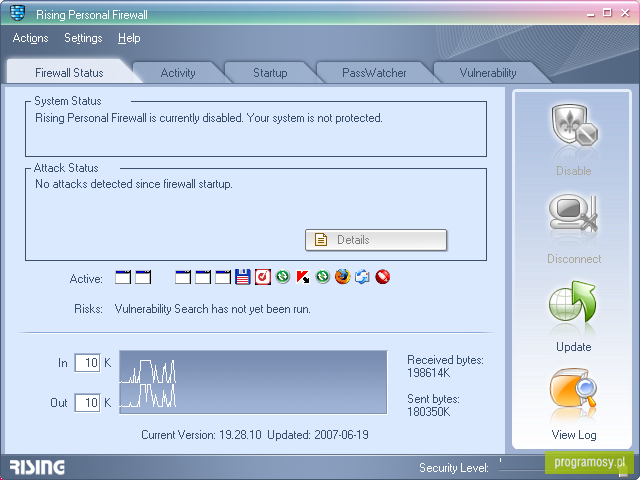640x480 pixels.
Task: Click the Firefox icon in Active programs
Action: tap(342, 277)
